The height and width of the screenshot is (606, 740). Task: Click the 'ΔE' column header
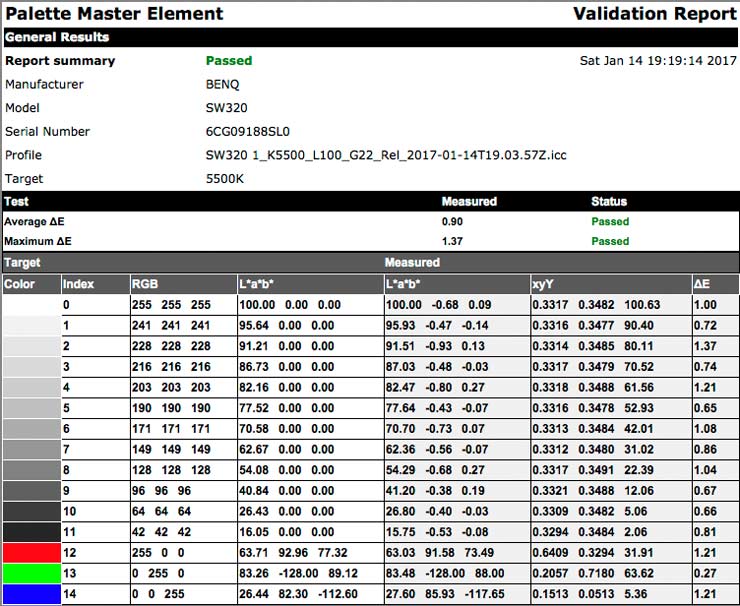coord(715,284)
